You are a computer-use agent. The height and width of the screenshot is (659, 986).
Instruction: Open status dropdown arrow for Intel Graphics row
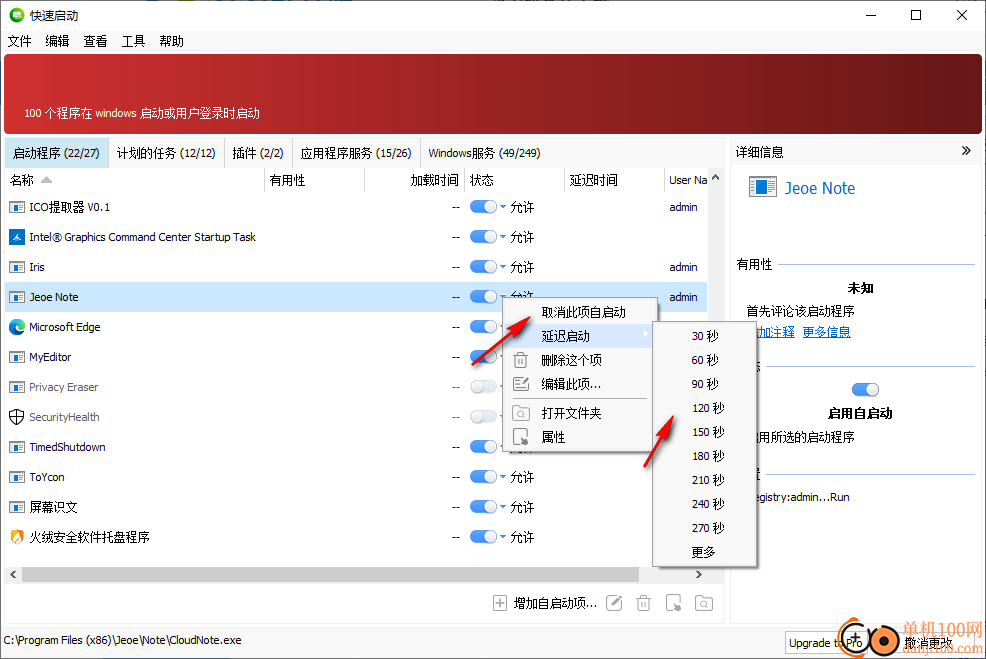(503, 237)
